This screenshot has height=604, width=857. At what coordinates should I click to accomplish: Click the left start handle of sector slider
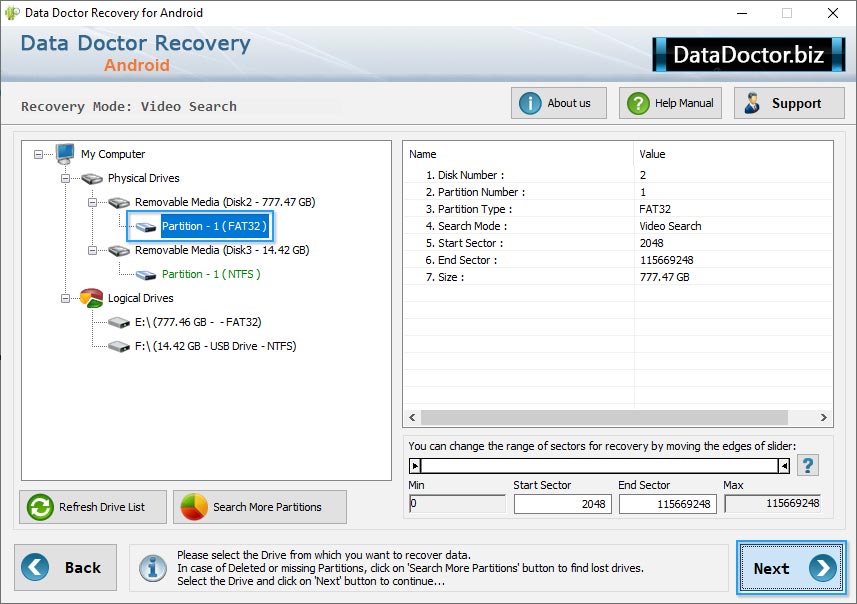pos(415,466)
